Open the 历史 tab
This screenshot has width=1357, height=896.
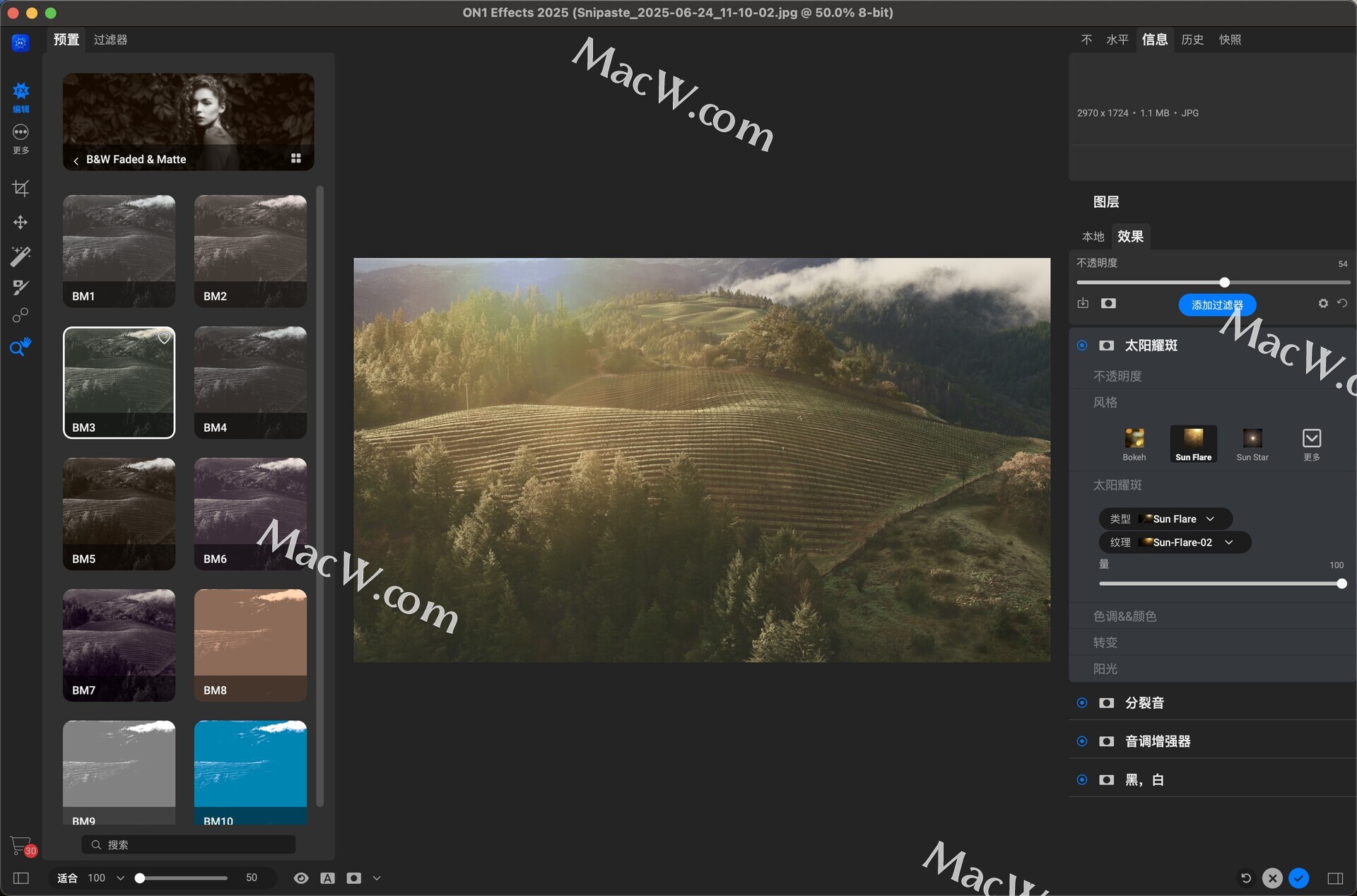[1192, 40]
